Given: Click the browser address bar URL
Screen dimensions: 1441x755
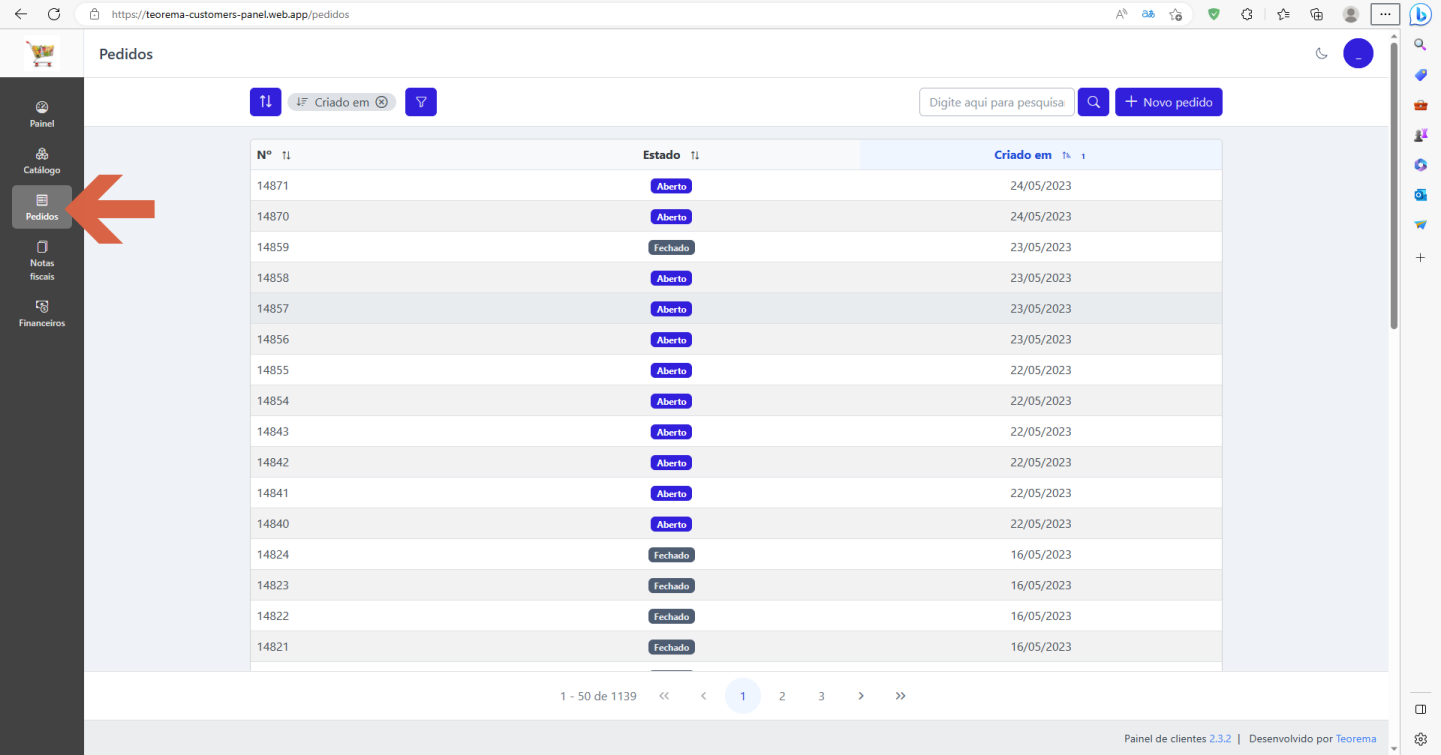Looking at the screenshot, I should pyautogui.click(x=230, y=15).
